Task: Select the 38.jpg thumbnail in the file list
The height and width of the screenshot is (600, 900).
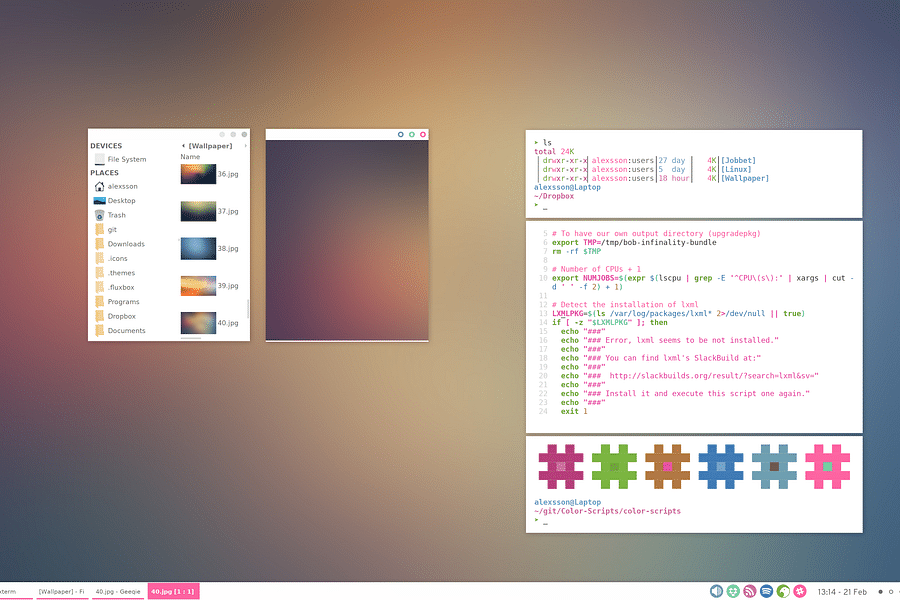Action: coord(197,246)
